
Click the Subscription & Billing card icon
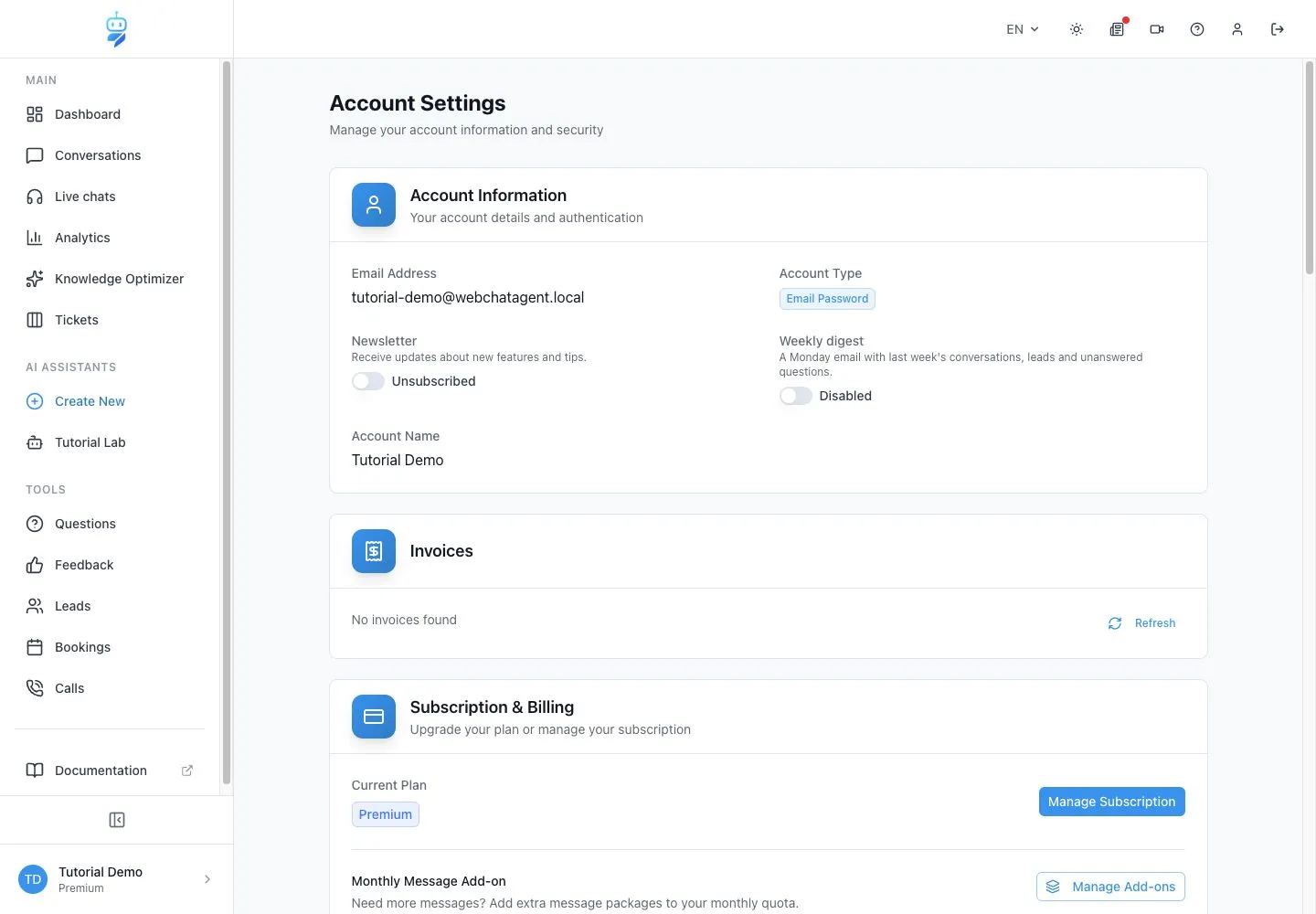point(374,717)
